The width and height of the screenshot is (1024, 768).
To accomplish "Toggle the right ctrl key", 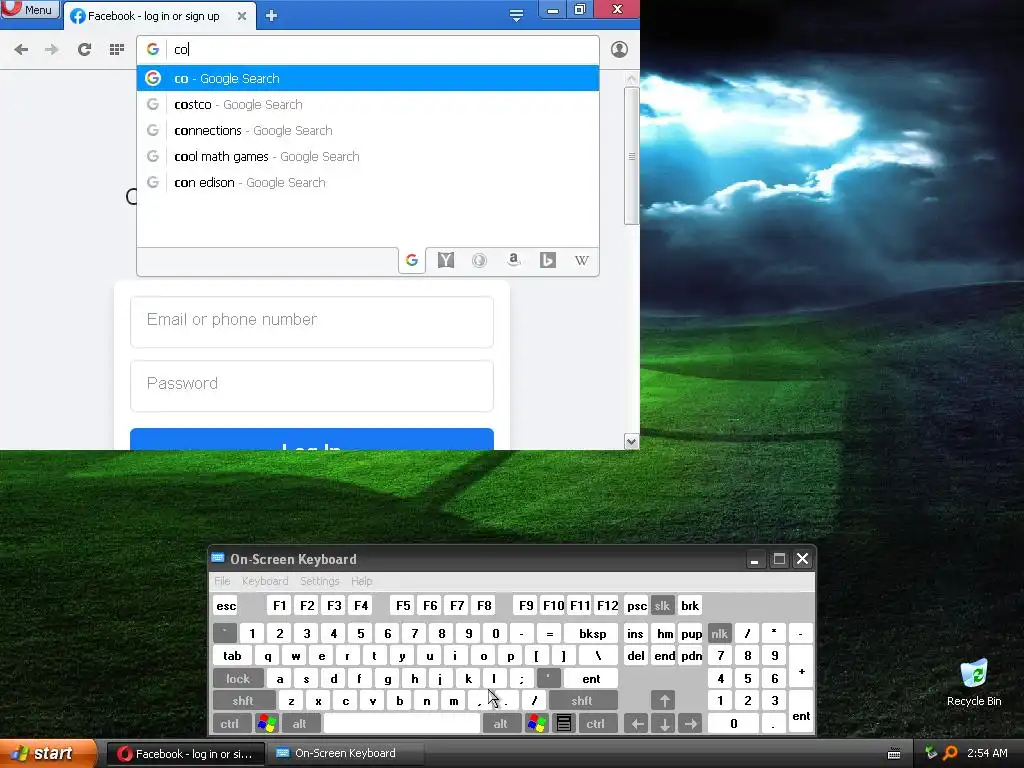I will (596, 724).
